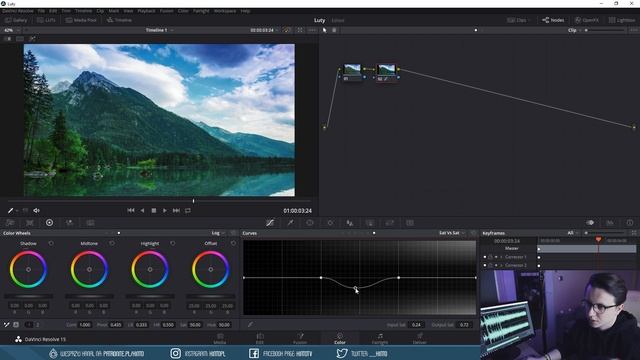The image size is (640, 360).
Task: Open the Timeline 1 dropdown
Action: point(160,30)
